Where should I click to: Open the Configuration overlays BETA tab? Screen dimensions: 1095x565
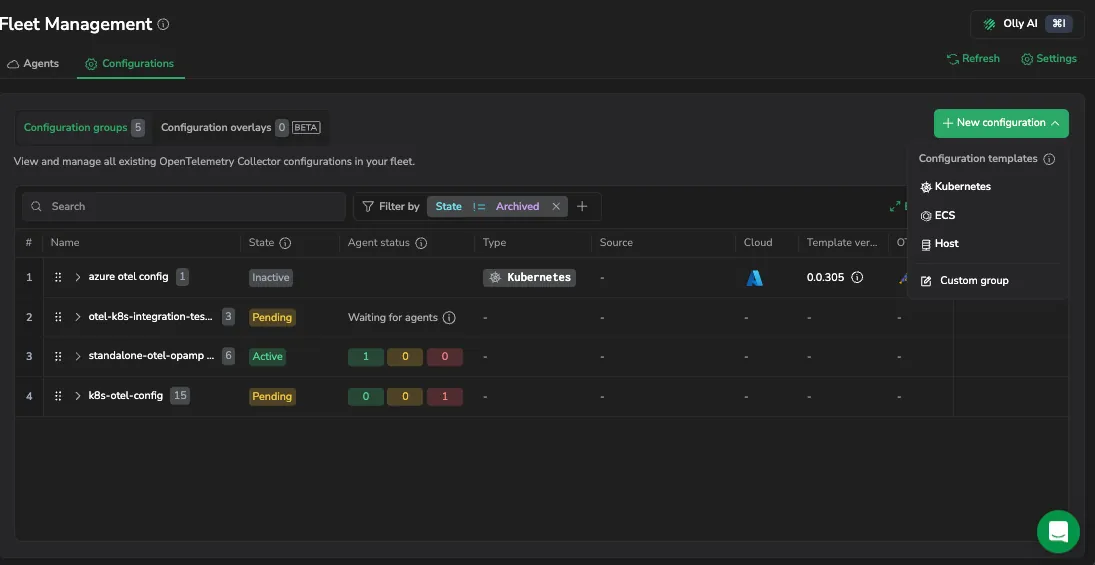(x=240, y=128)
